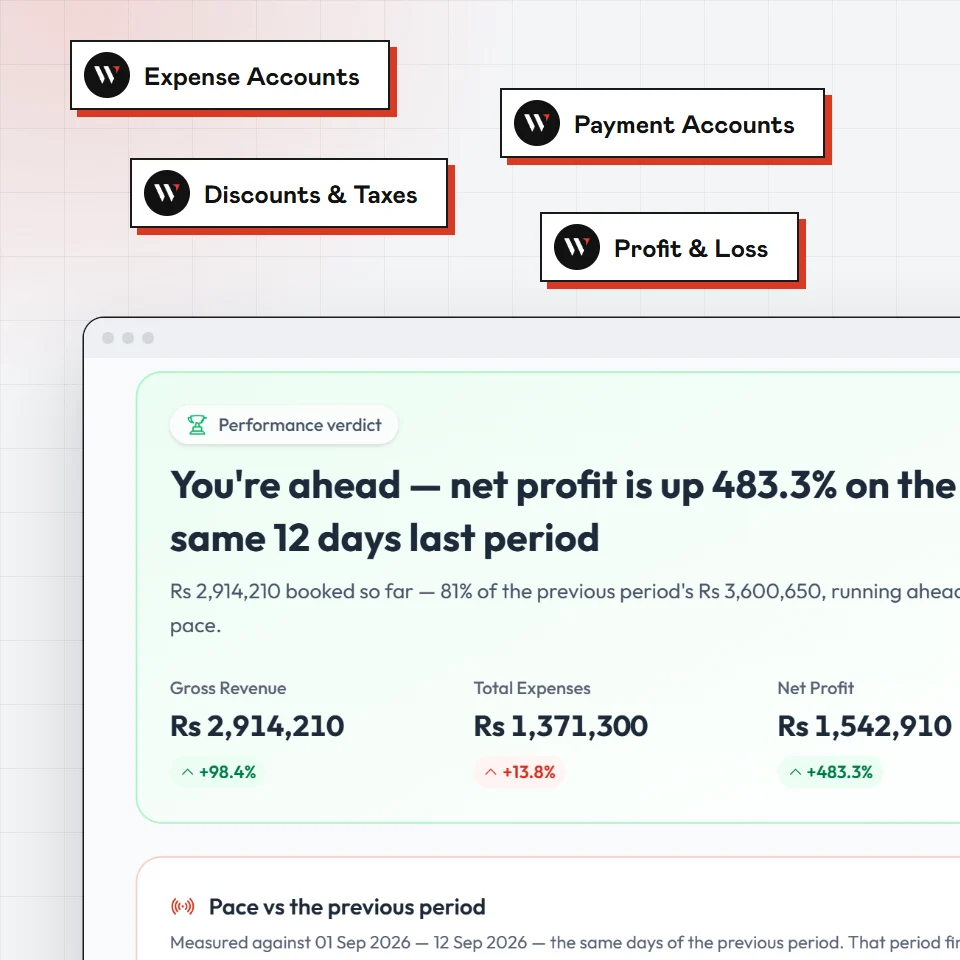The width and height of the screenshot is (960, 960).
Task: Select the Profit & Loss label
Action: click(691, 249)
